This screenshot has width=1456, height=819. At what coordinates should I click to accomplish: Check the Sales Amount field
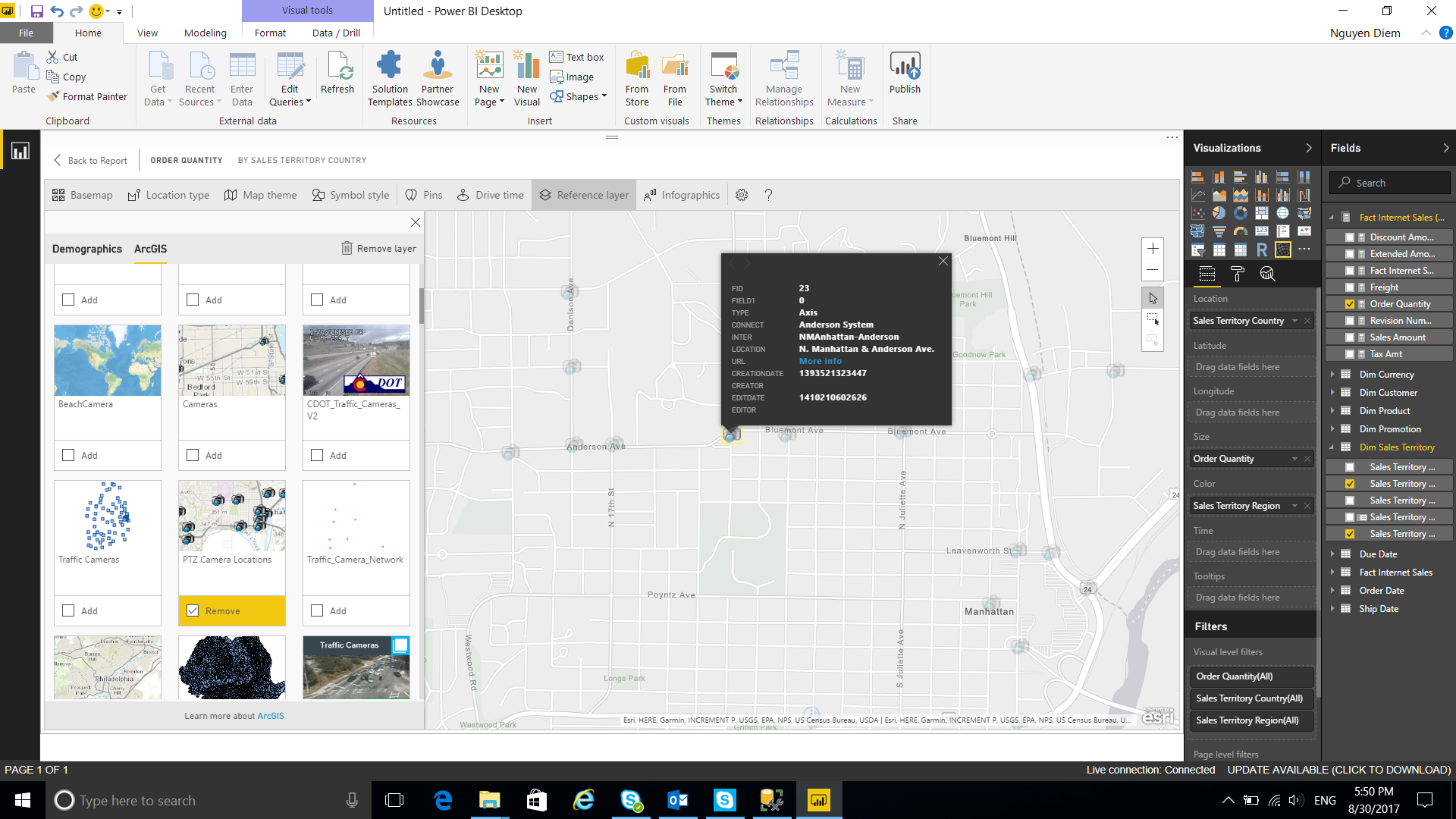point(1350,337)
